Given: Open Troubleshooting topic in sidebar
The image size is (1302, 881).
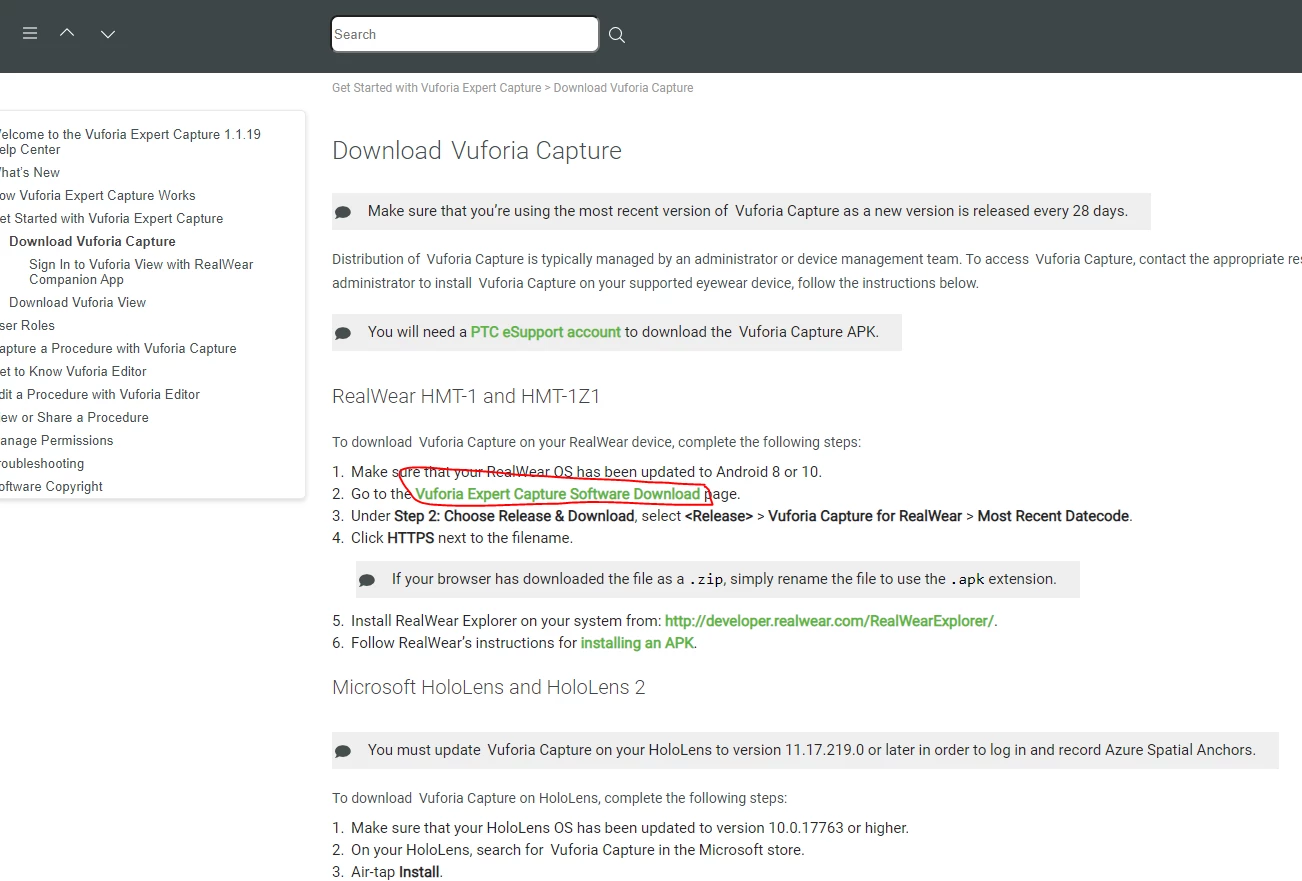Looking at the screenshot, I should click(41, 463).
